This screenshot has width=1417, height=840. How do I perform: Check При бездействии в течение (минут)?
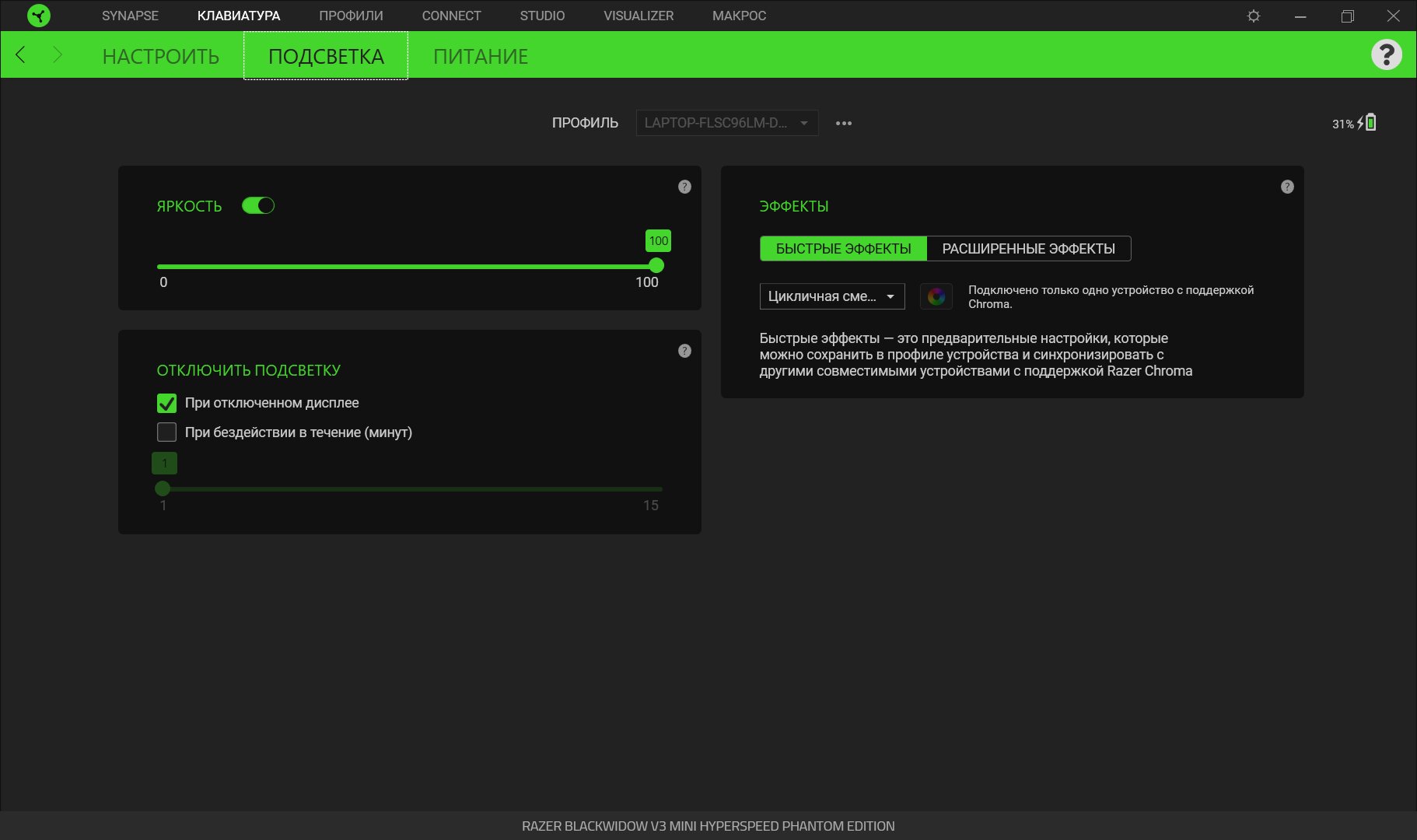(166, 432)
